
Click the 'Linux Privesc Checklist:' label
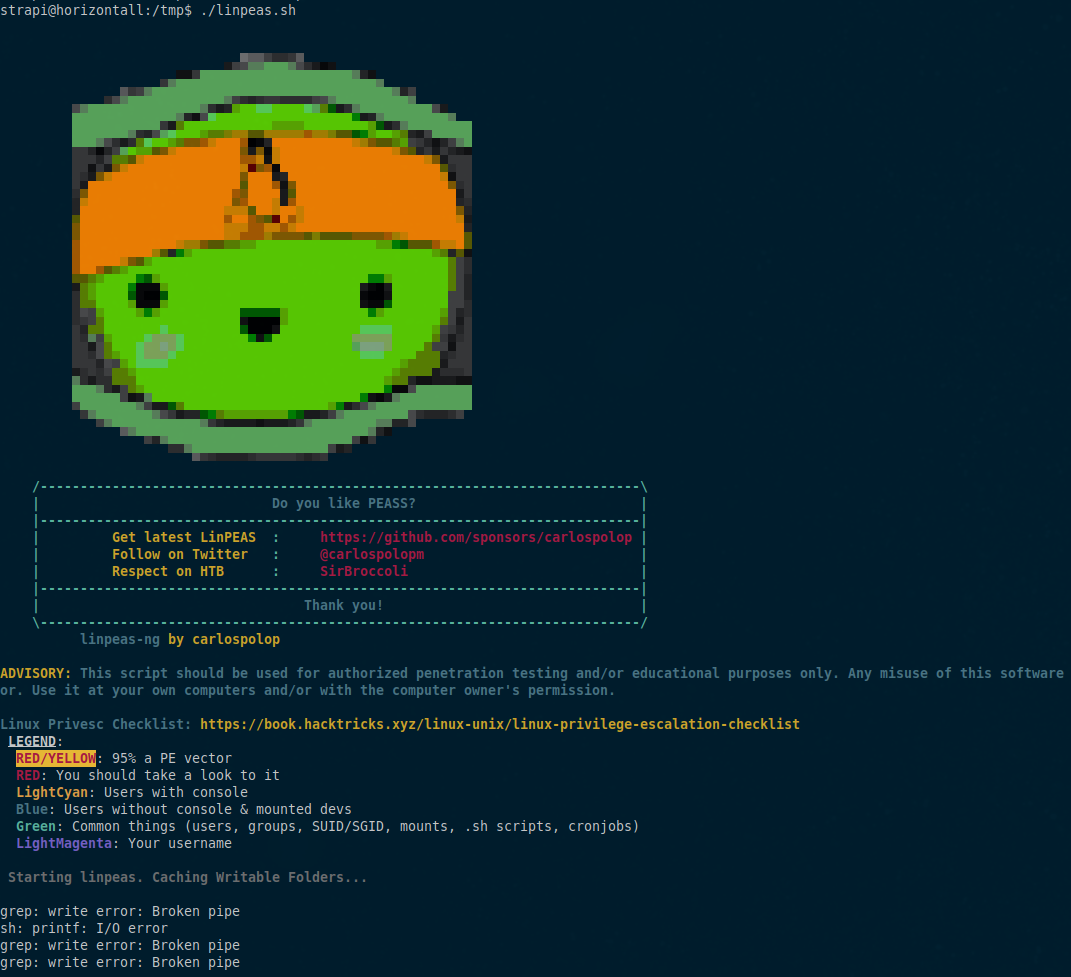[96, 724]
